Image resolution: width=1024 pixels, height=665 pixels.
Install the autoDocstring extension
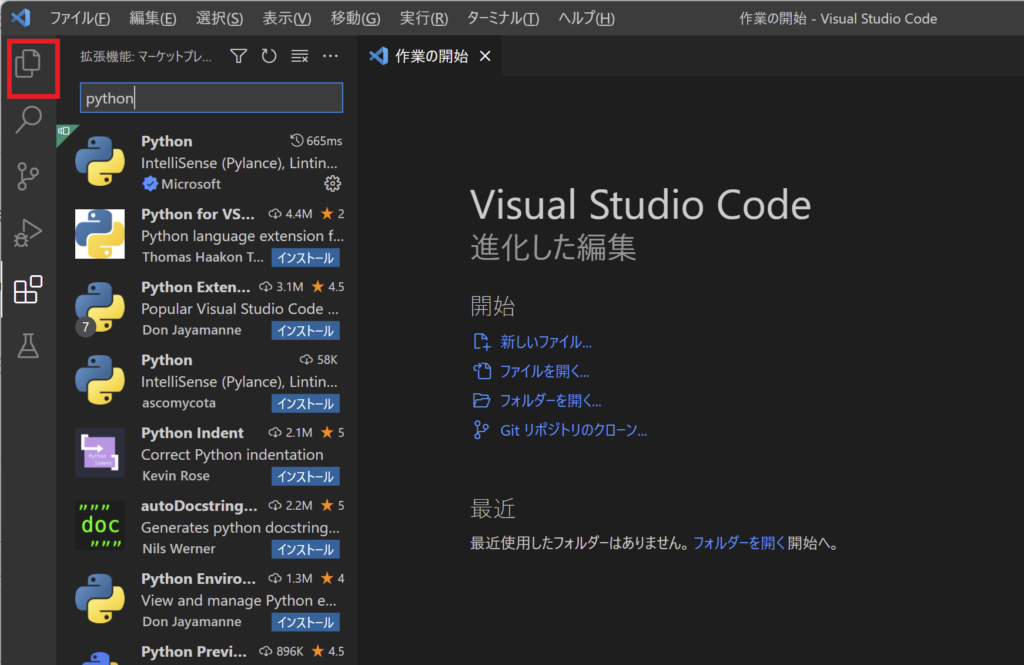click(306, 549)
